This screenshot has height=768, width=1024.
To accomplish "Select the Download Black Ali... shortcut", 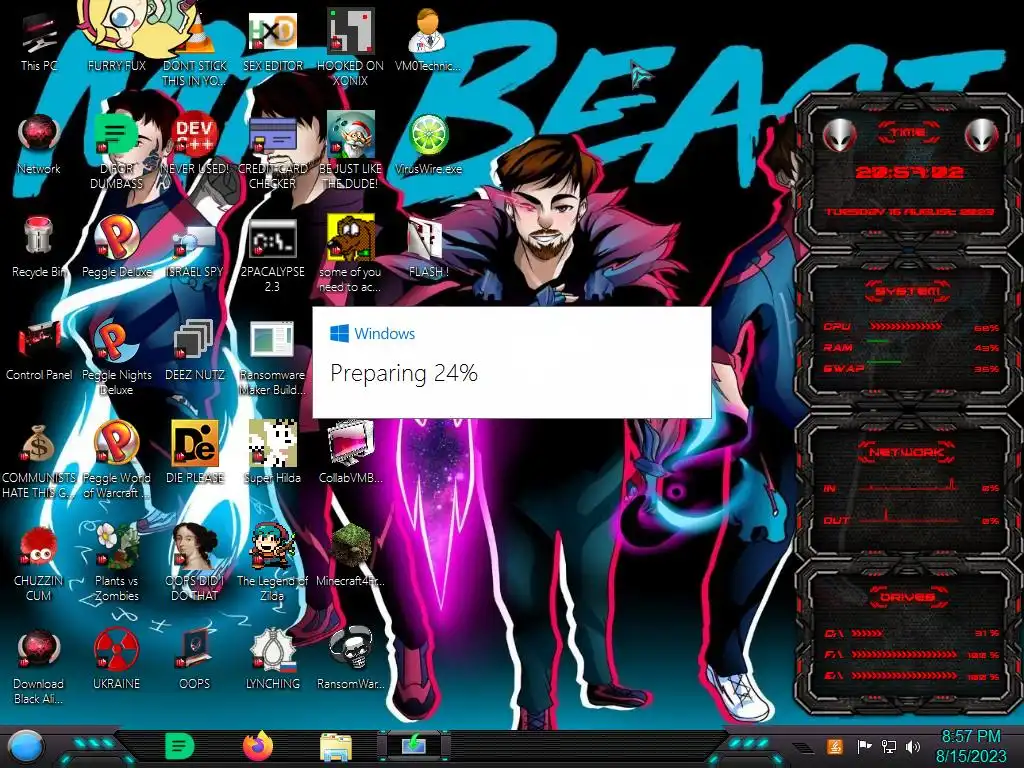I will click(x=39, y=666).
